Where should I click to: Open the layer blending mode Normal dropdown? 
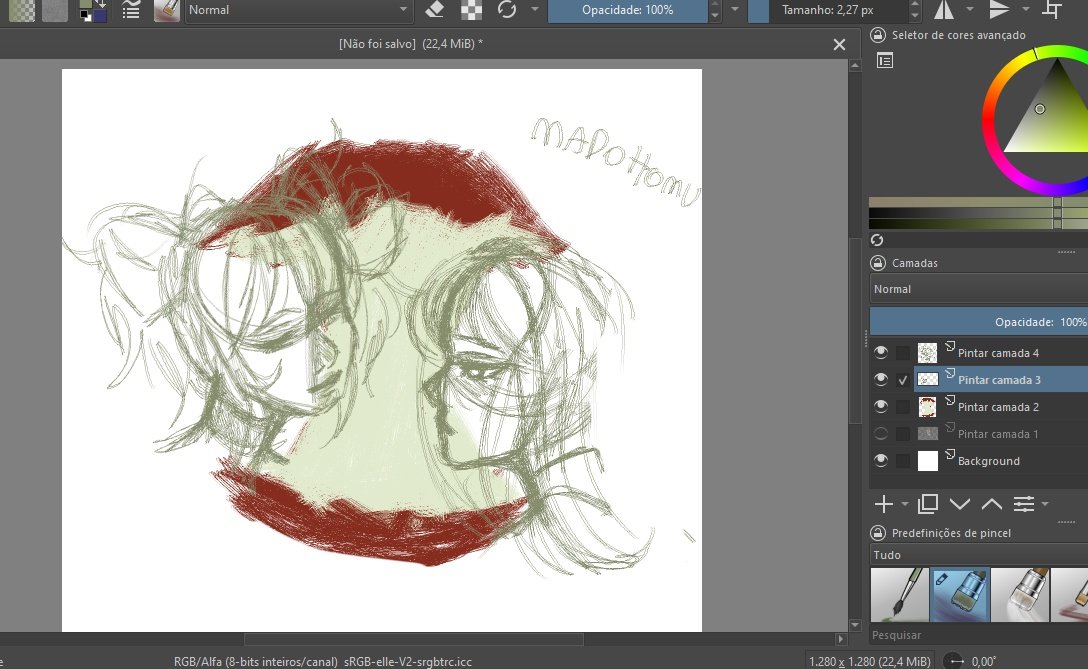[x=978, y=289]
